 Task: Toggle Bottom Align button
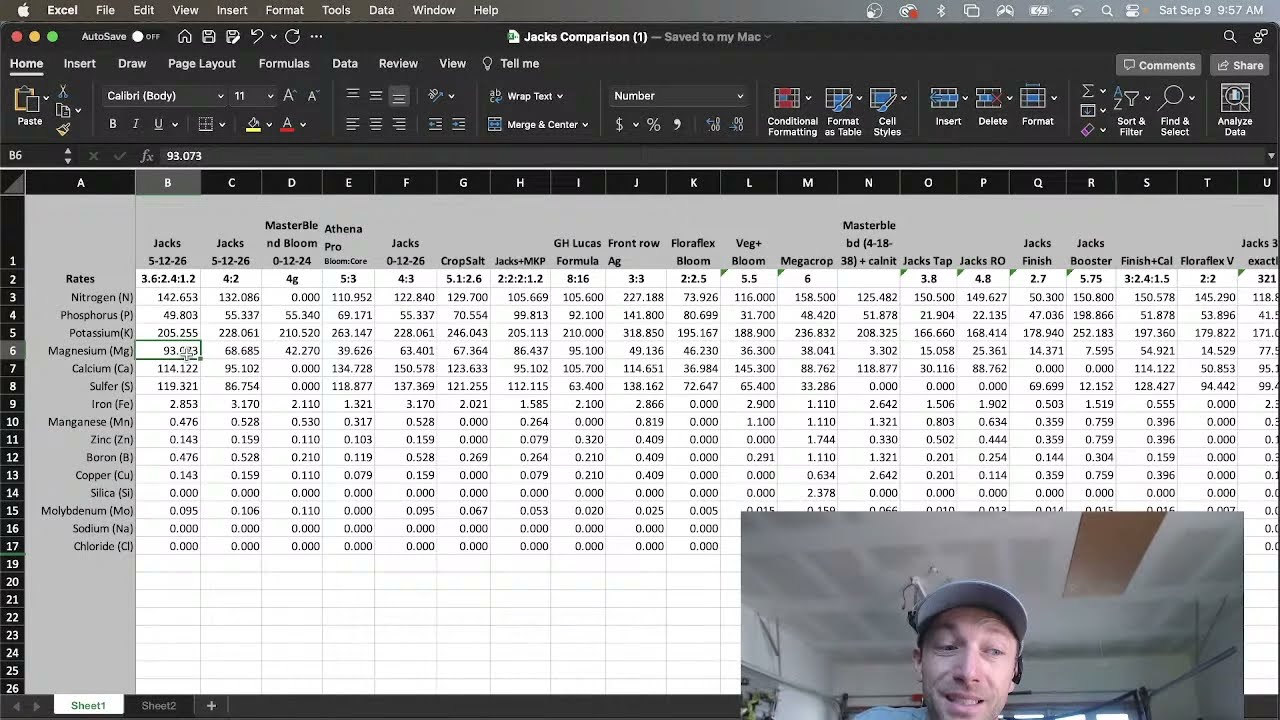tap(399, 96)
